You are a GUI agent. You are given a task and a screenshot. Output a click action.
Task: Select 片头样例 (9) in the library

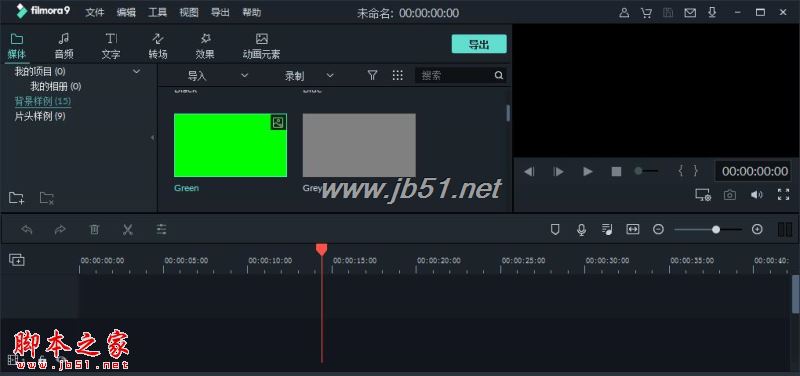pos(40,116)
